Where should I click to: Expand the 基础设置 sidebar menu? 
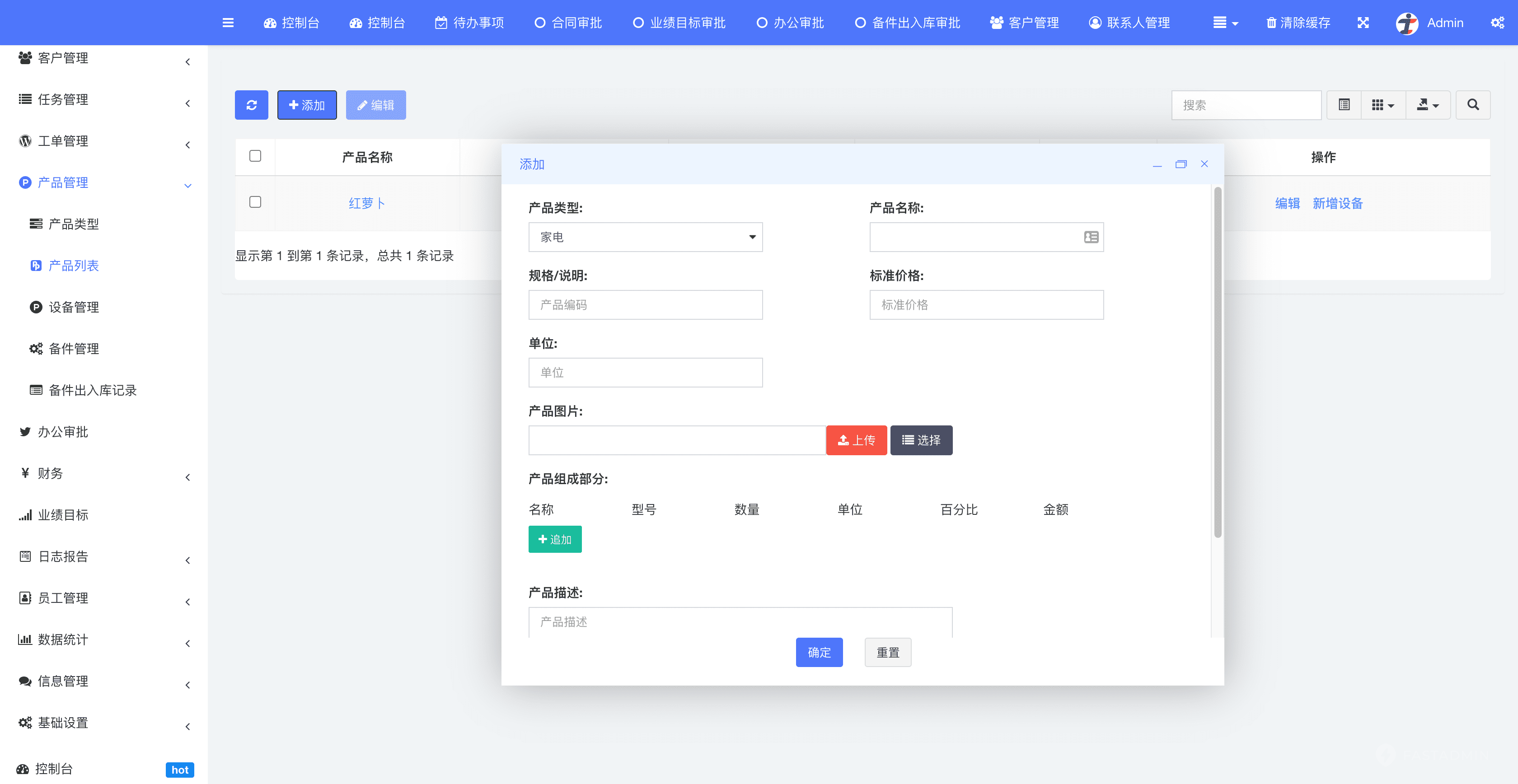(104, 723)
